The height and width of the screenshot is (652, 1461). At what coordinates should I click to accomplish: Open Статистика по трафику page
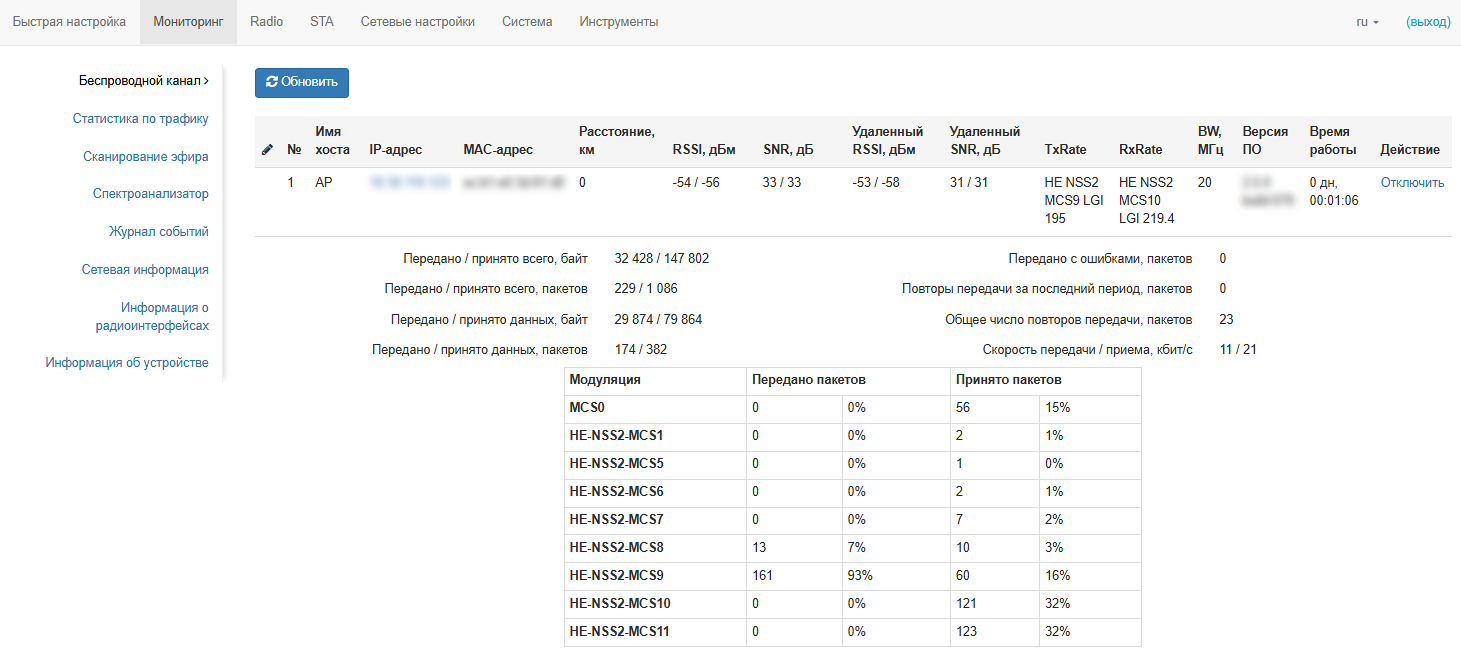click(140, 119)
